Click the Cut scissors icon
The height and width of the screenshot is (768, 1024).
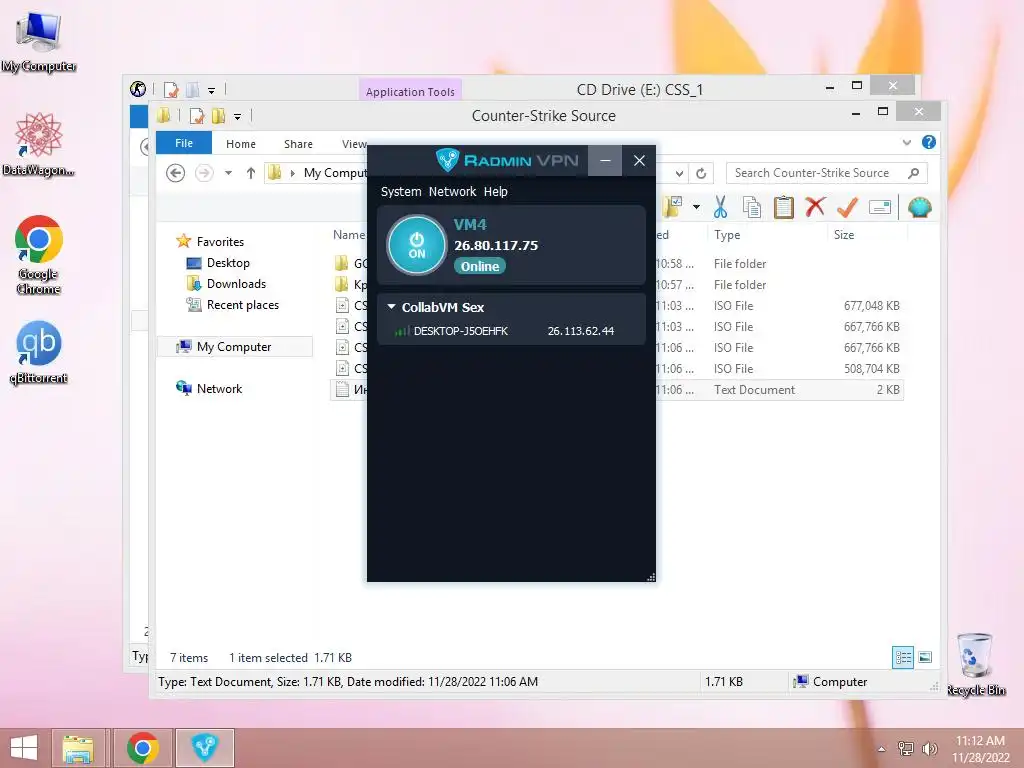(x=720, y=207)
